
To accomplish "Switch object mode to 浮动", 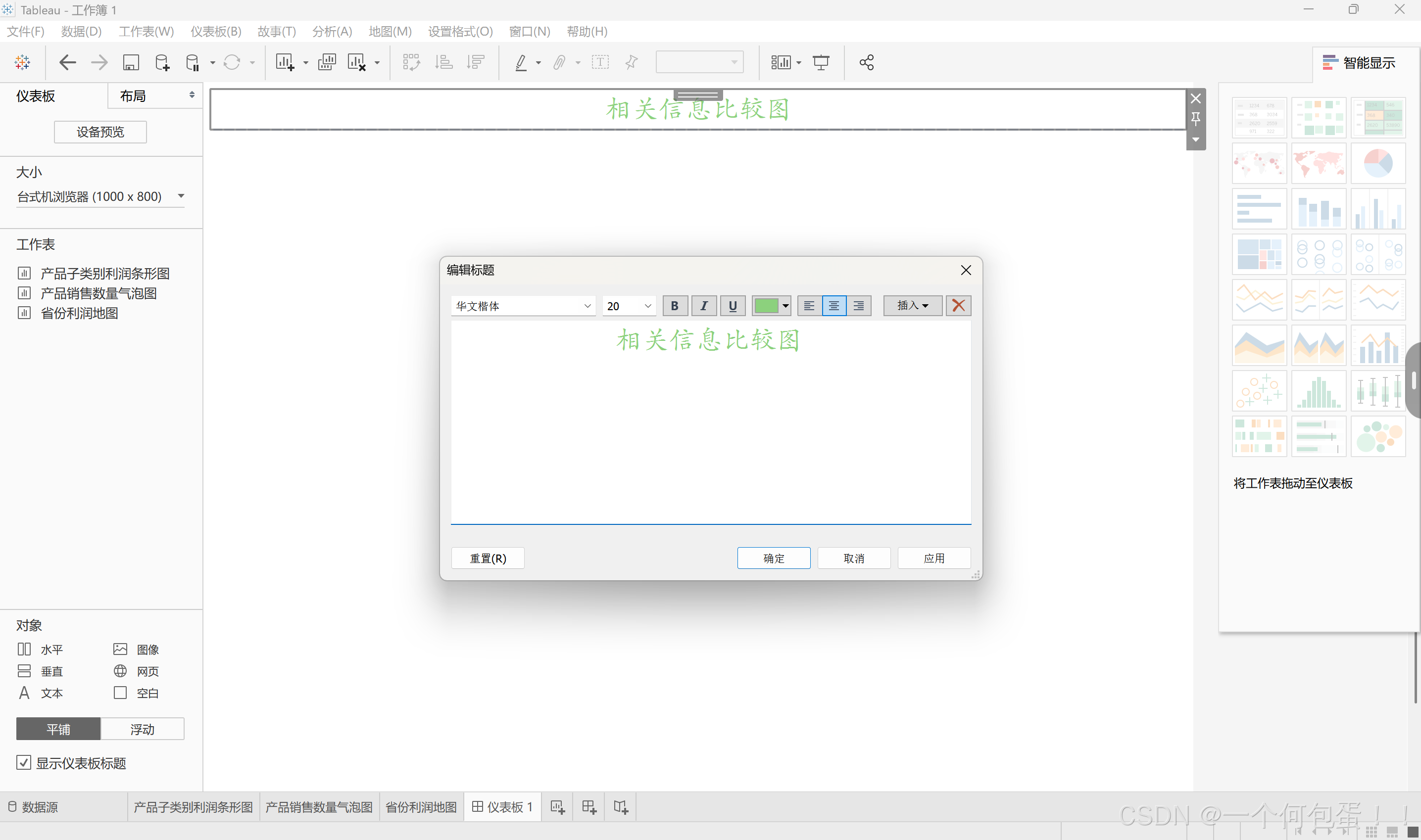I will point(142,729).
